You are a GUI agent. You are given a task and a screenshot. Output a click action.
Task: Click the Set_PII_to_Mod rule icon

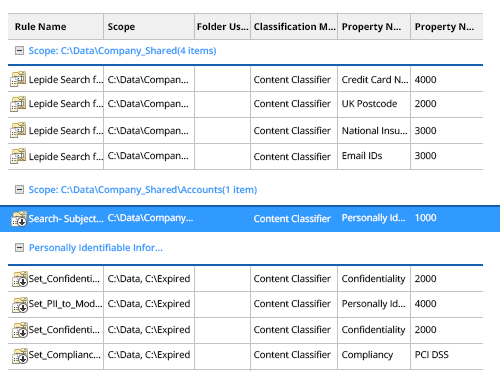click(x=20, y=304)
